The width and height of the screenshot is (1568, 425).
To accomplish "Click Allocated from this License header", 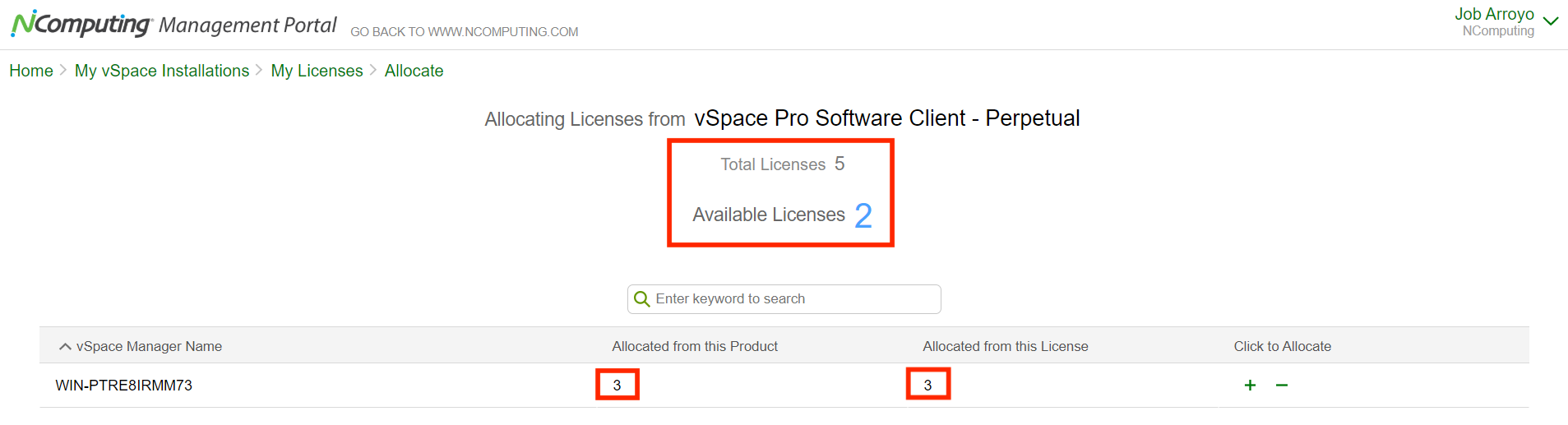I will click(1005, 347).
